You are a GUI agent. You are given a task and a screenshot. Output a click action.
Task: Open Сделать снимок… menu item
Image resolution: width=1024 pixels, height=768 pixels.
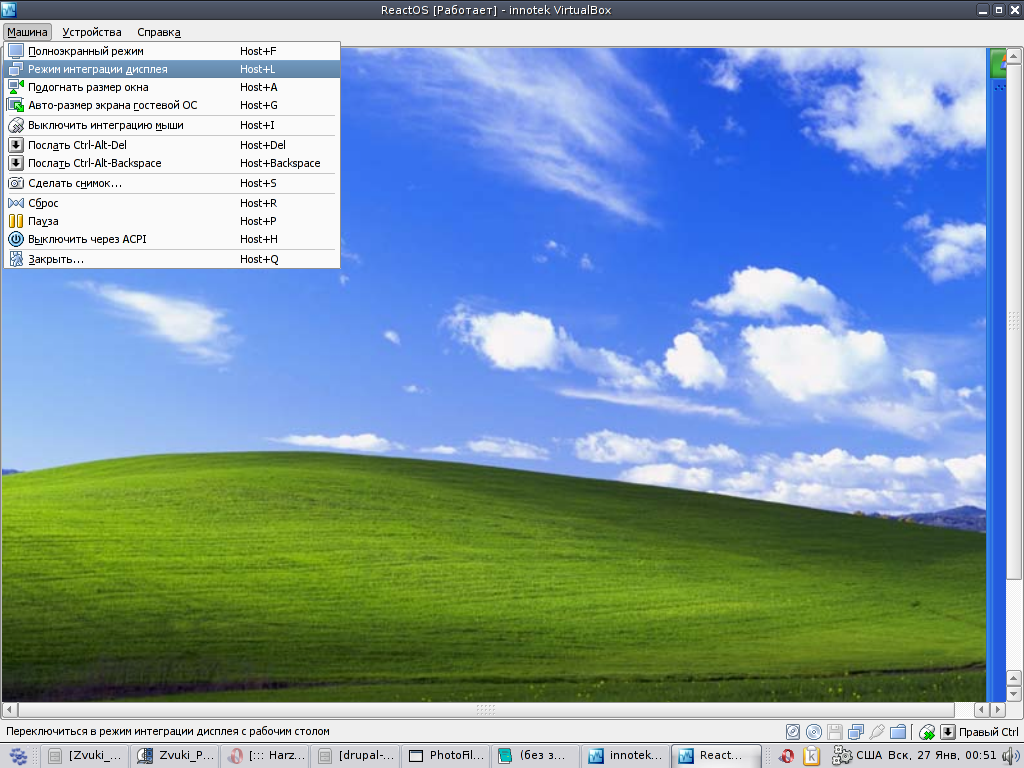click(172, 184)
